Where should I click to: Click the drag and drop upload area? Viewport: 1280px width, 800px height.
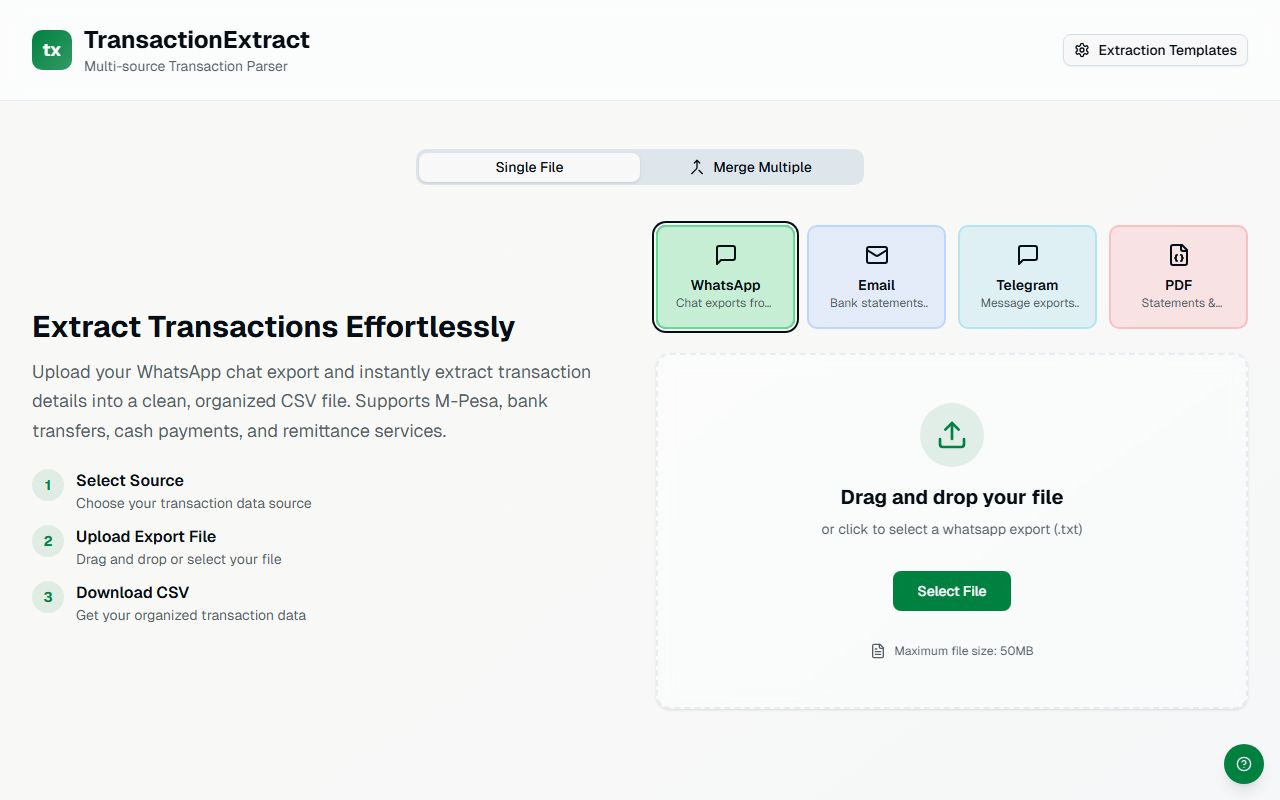(x=951, y=530)
